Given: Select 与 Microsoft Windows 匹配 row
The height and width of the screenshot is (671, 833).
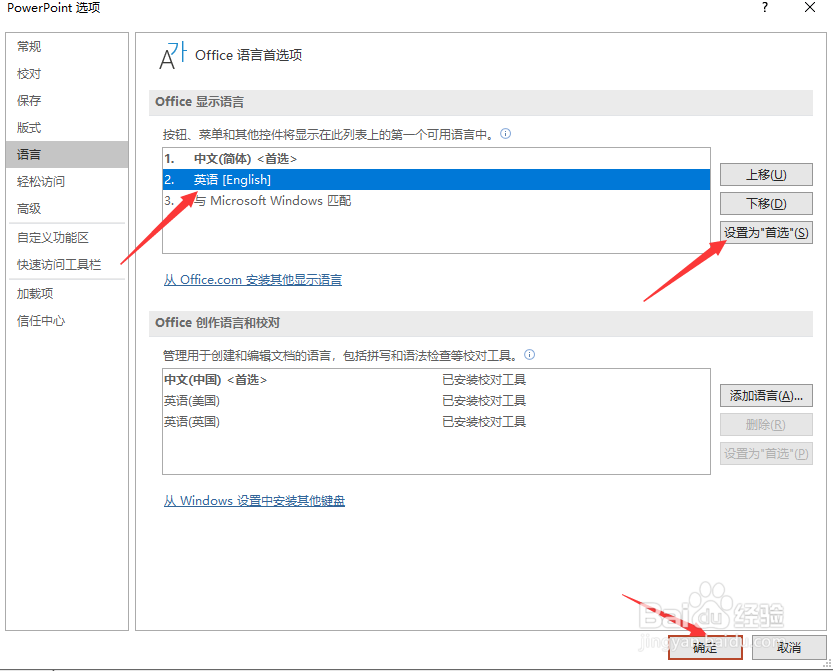Looking at the screenshot, I should 436,201.
